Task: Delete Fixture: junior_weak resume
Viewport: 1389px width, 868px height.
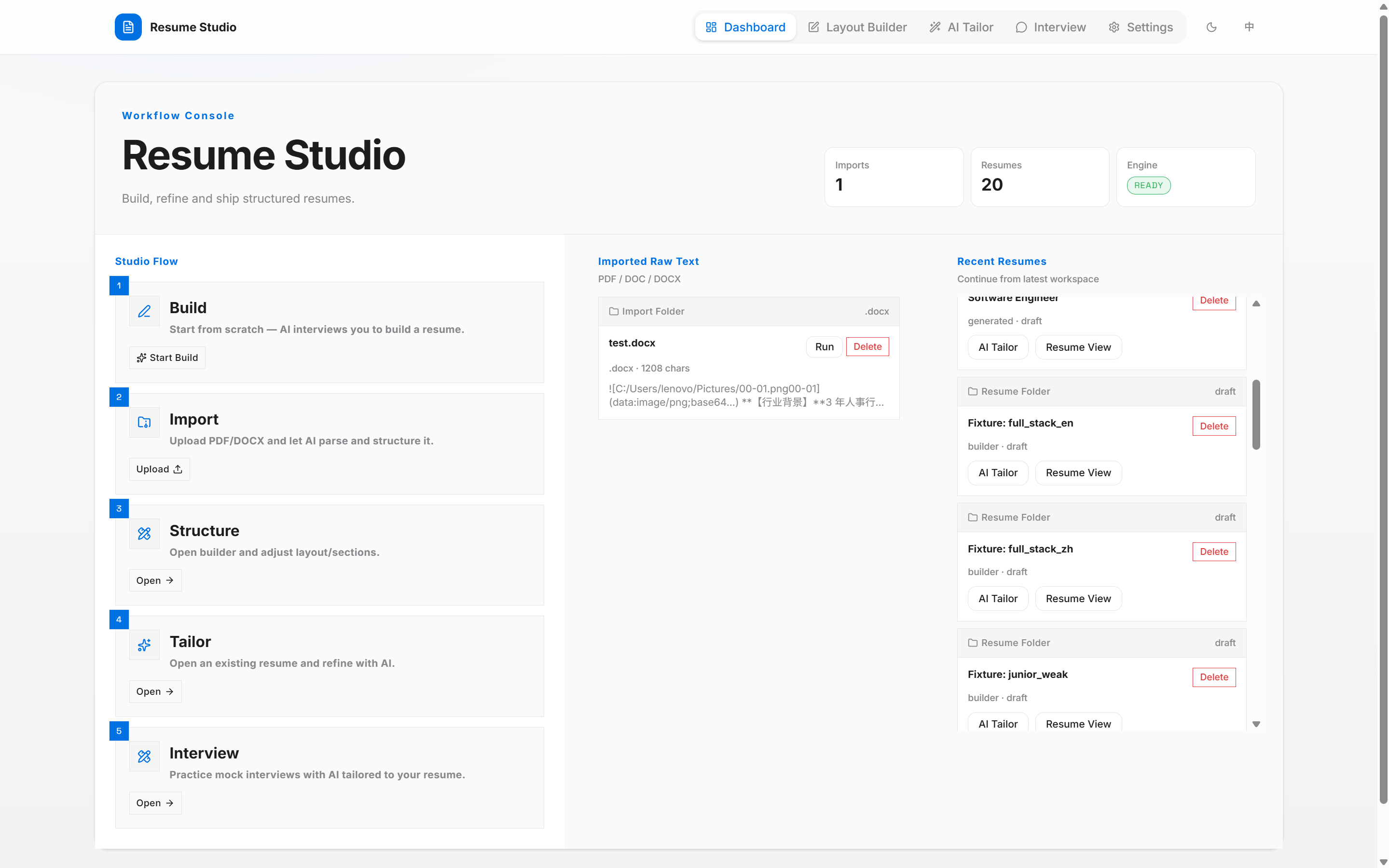Action: pos(1214,677)
